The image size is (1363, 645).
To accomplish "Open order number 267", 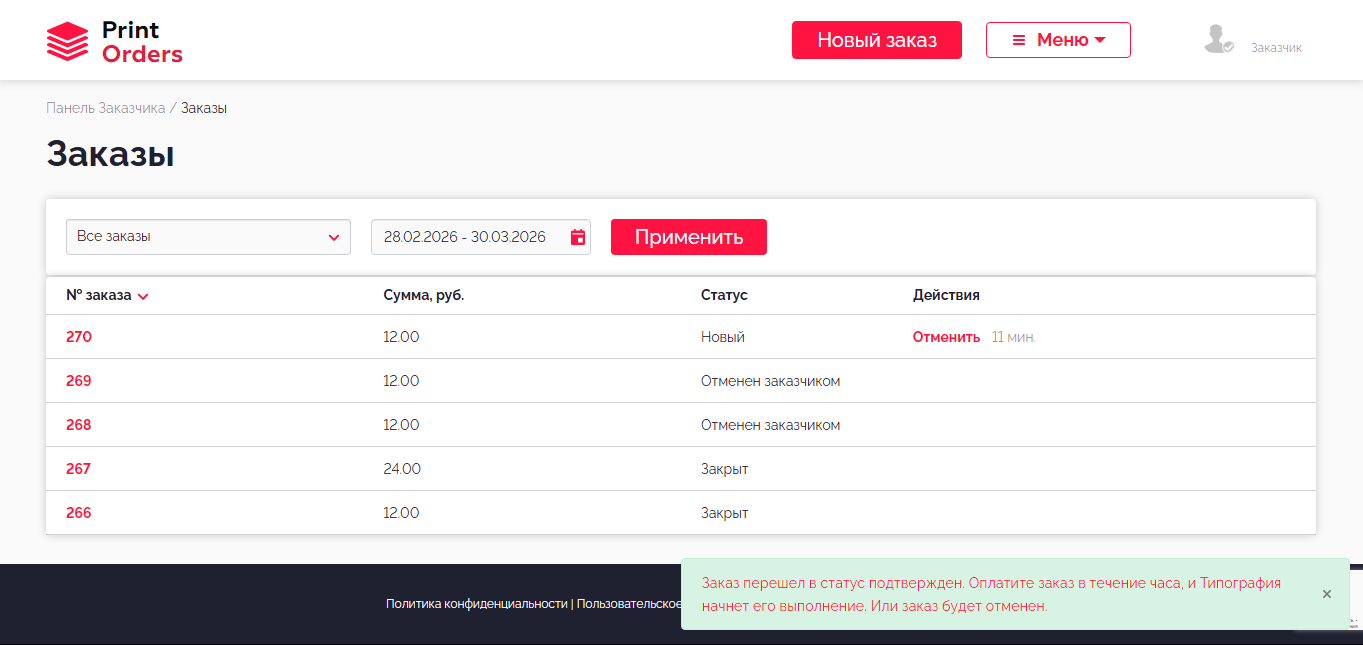I will [79, 469].
